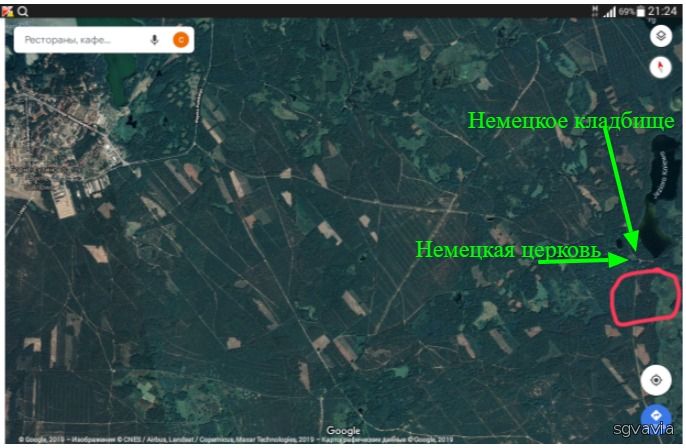Center map on my location

point(656,380)
